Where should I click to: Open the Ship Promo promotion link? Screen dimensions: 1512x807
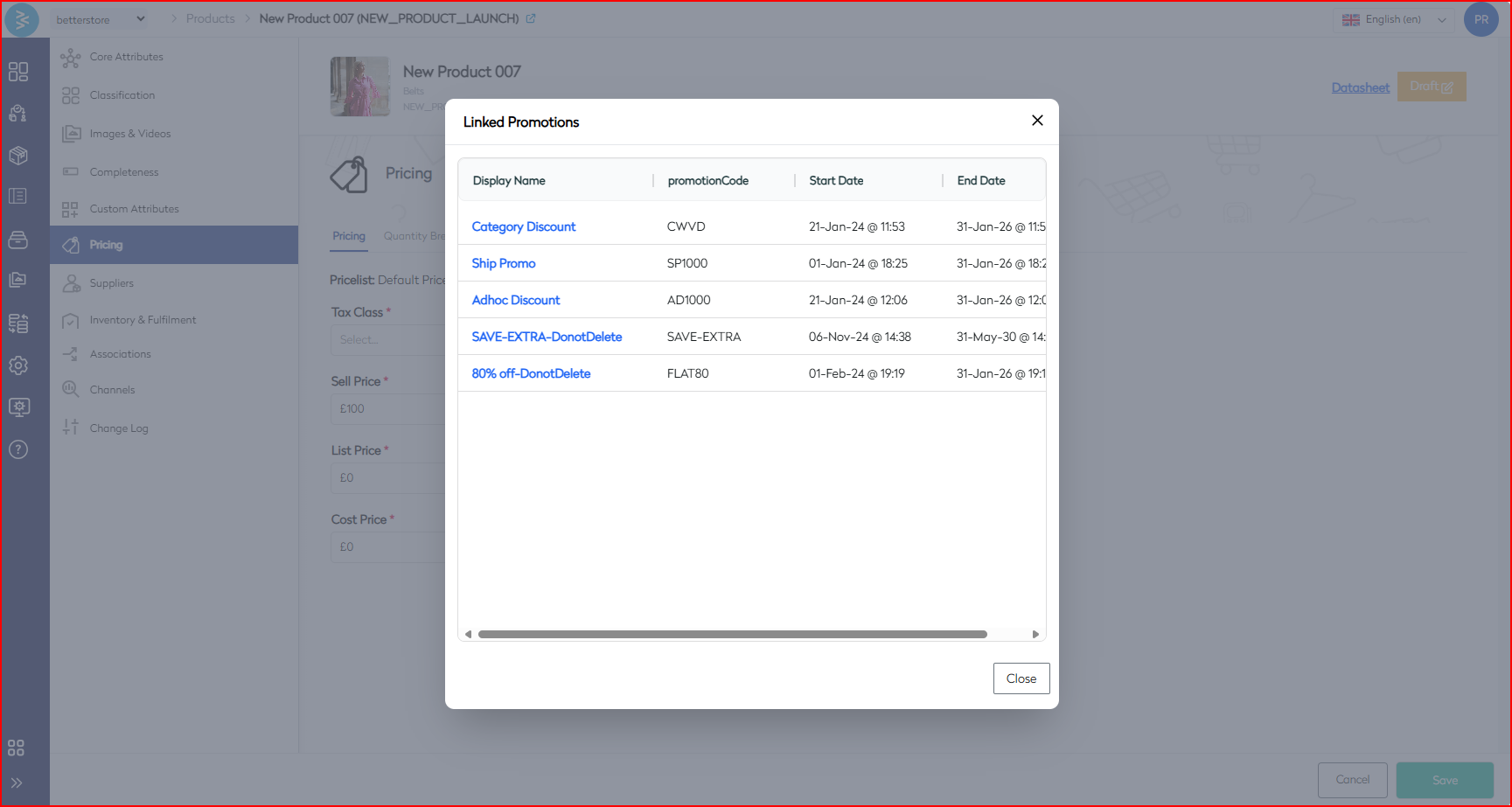pos(503,263)
